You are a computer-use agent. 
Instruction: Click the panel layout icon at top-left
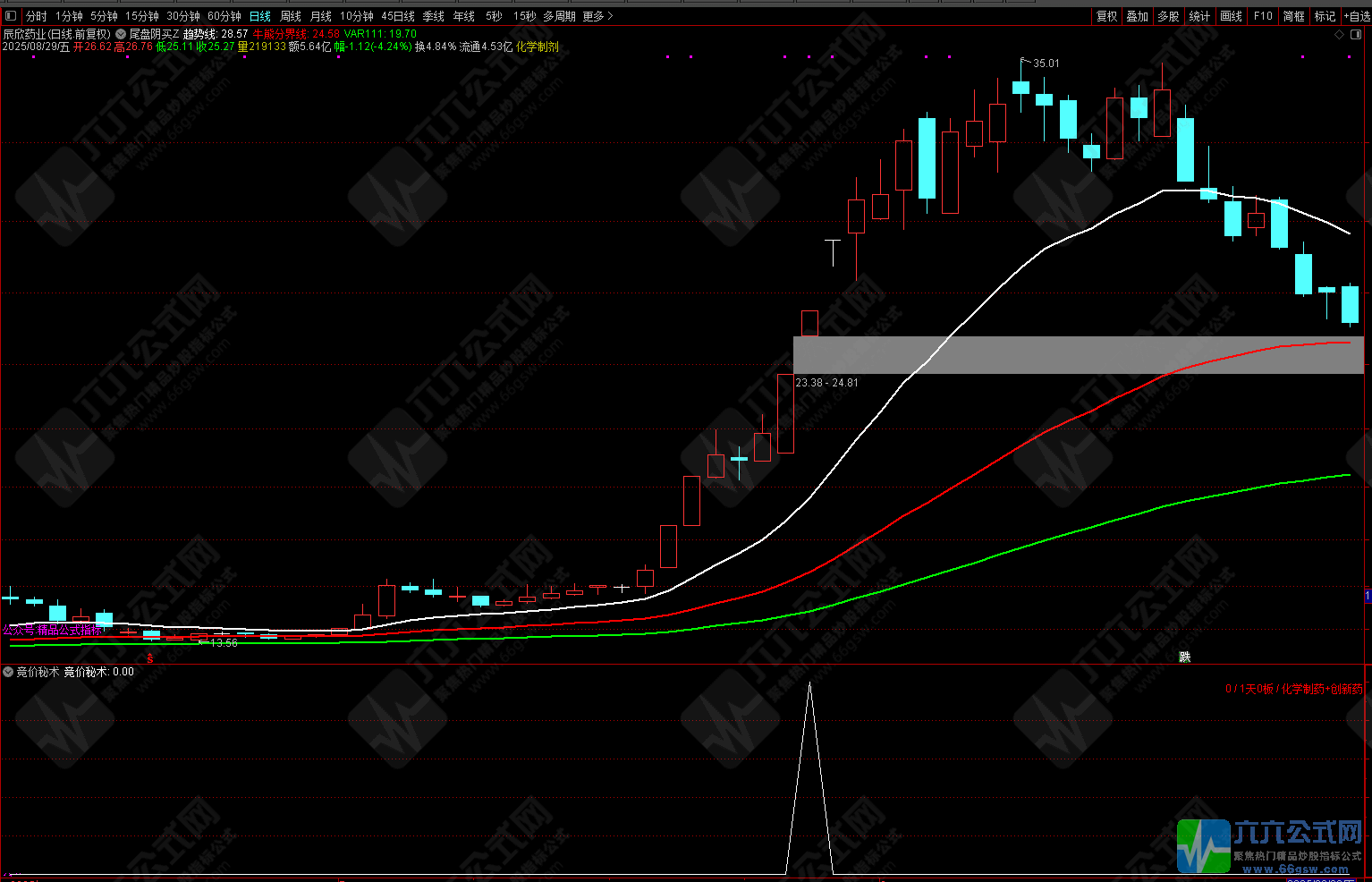pyautogui.click(x=11, y=16)
